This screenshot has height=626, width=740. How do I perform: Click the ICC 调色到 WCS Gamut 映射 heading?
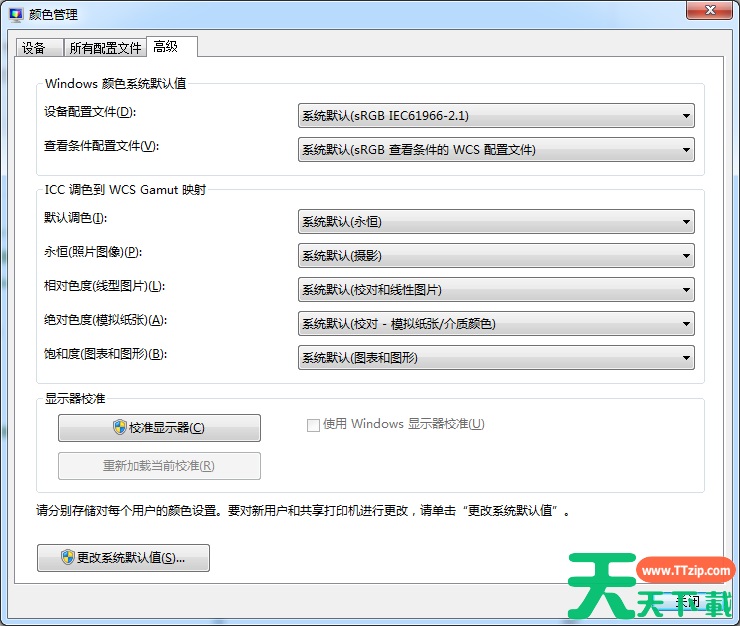pos(125,189)
